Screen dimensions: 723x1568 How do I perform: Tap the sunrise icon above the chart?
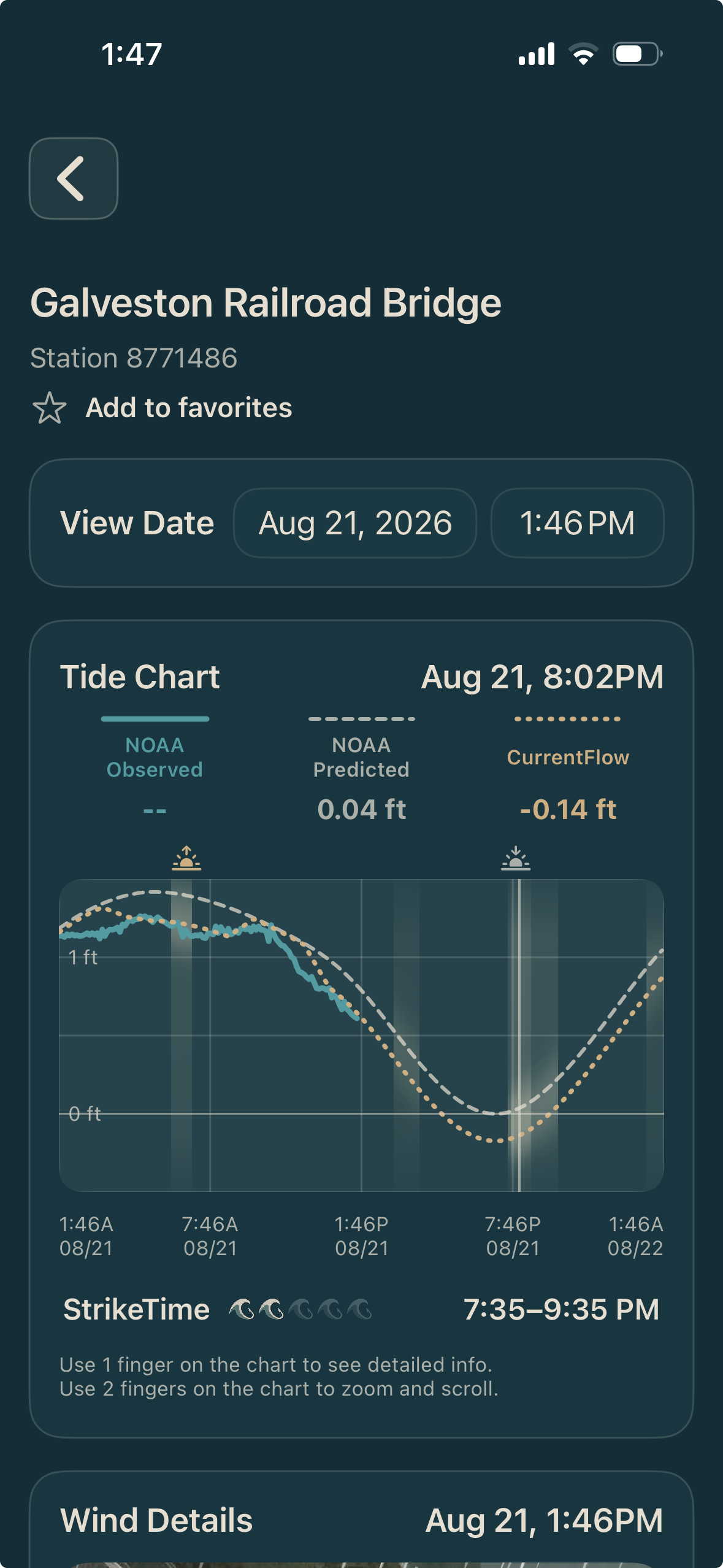coord(186,858)
